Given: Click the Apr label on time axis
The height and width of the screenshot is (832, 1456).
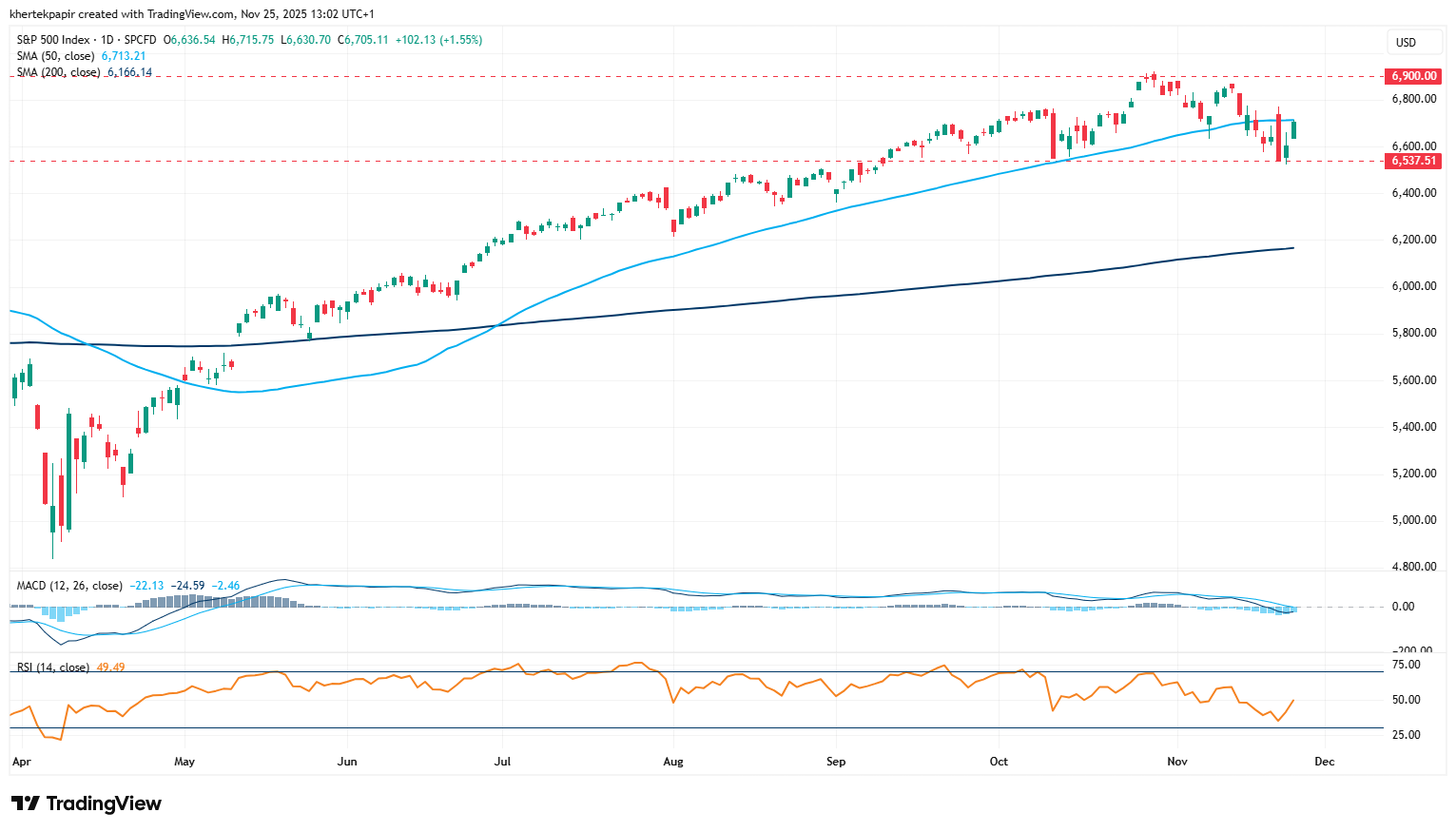Looking at the screenshot, I should [21, 762].
